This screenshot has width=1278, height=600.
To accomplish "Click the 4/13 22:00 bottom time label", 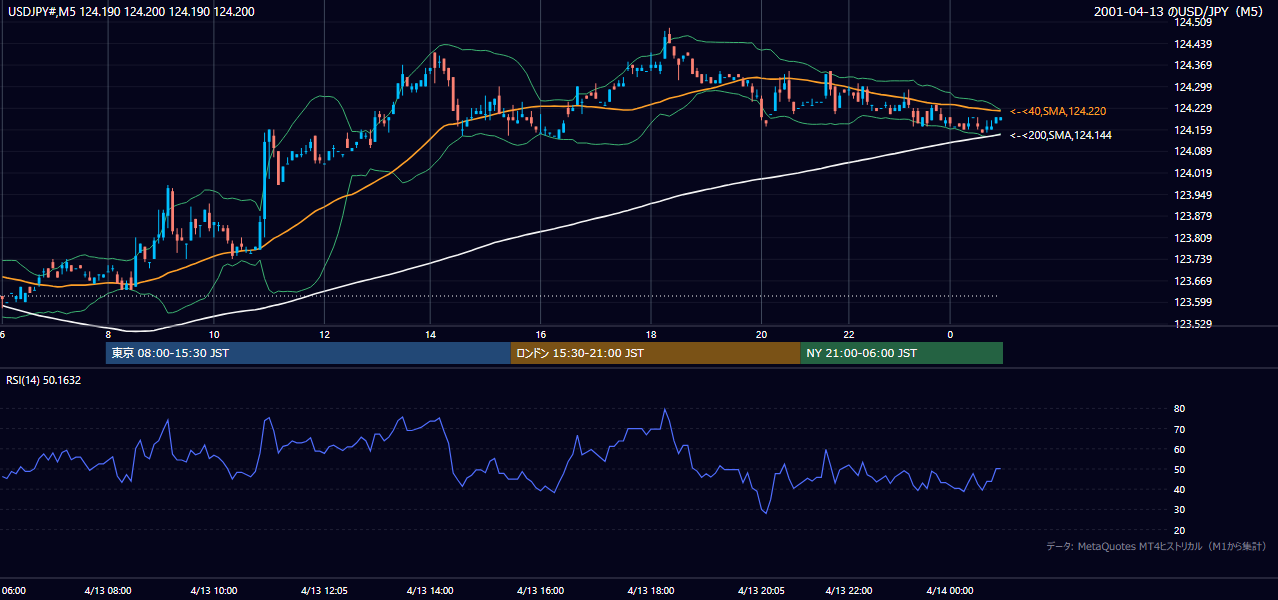I will 848,591.
